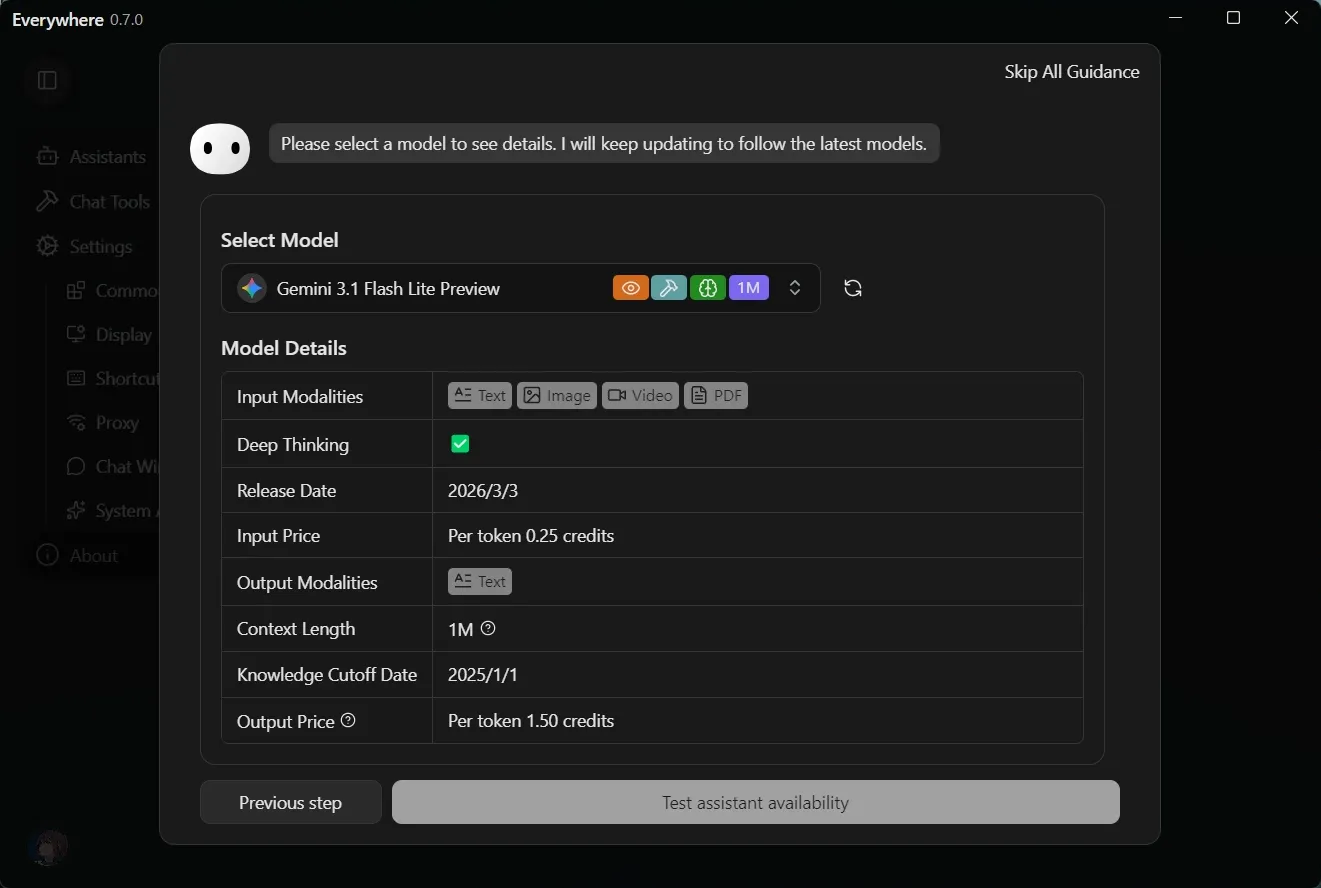Click the white robot assistant avatar
Screen dimensions: 1321x888
click(x=220, y=149)
